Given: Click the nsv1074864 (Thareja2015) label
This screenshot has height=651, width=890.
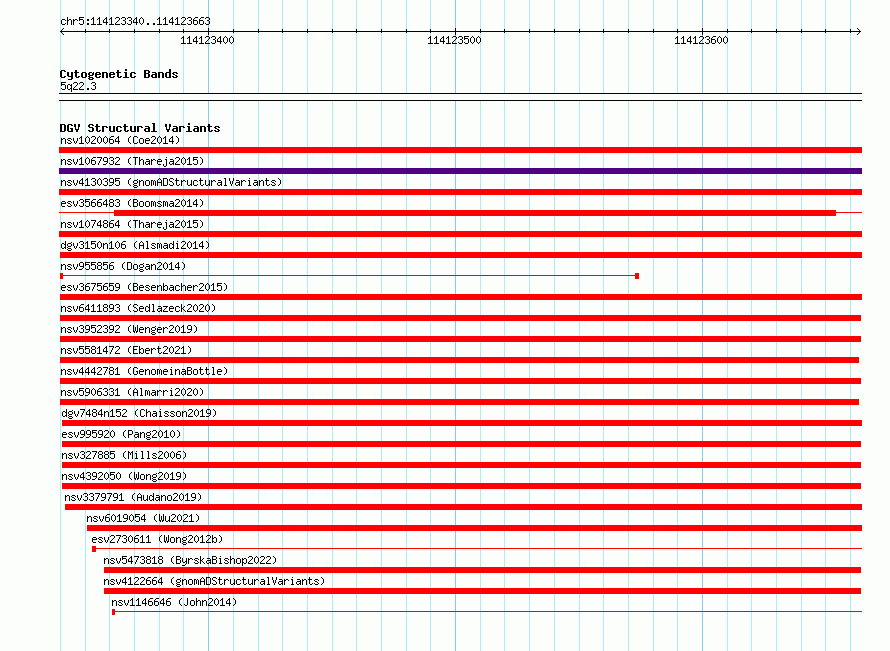Looking at the screenshot, I should tap(132, 224).
